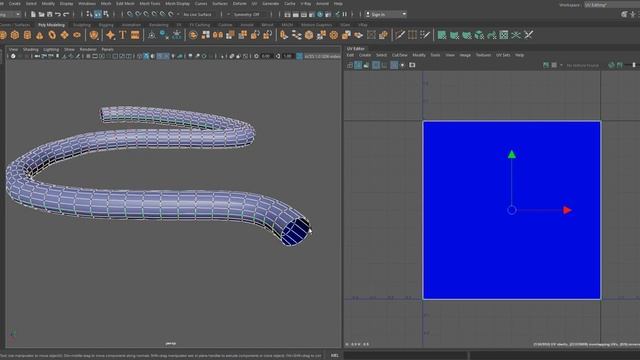Click the Open Scene folder icon

(x=42, y=14)
